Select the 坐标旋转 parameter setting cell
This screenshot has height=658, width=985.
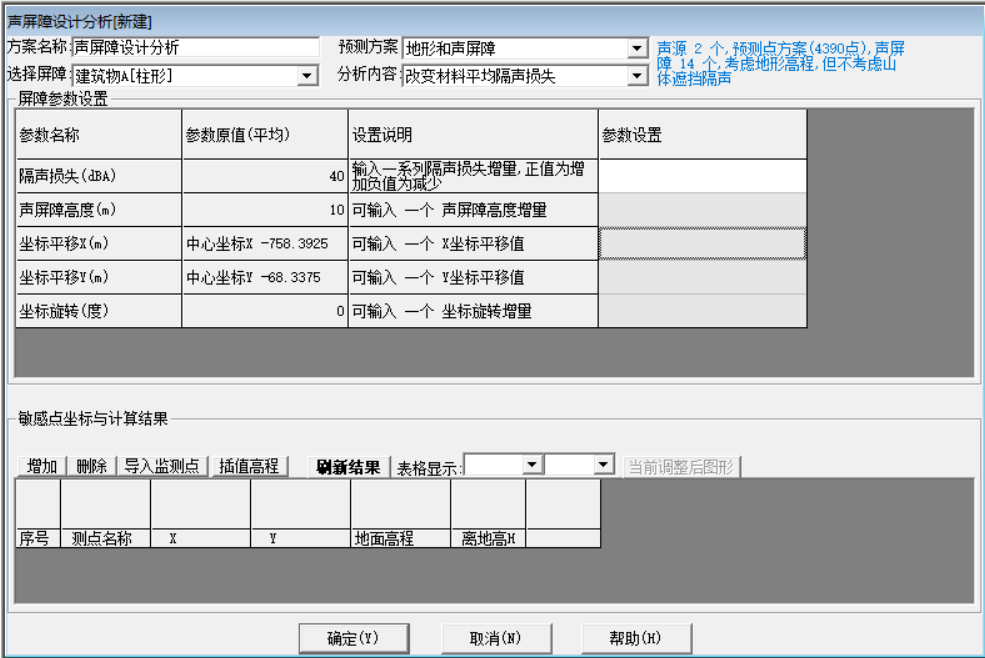701,311
